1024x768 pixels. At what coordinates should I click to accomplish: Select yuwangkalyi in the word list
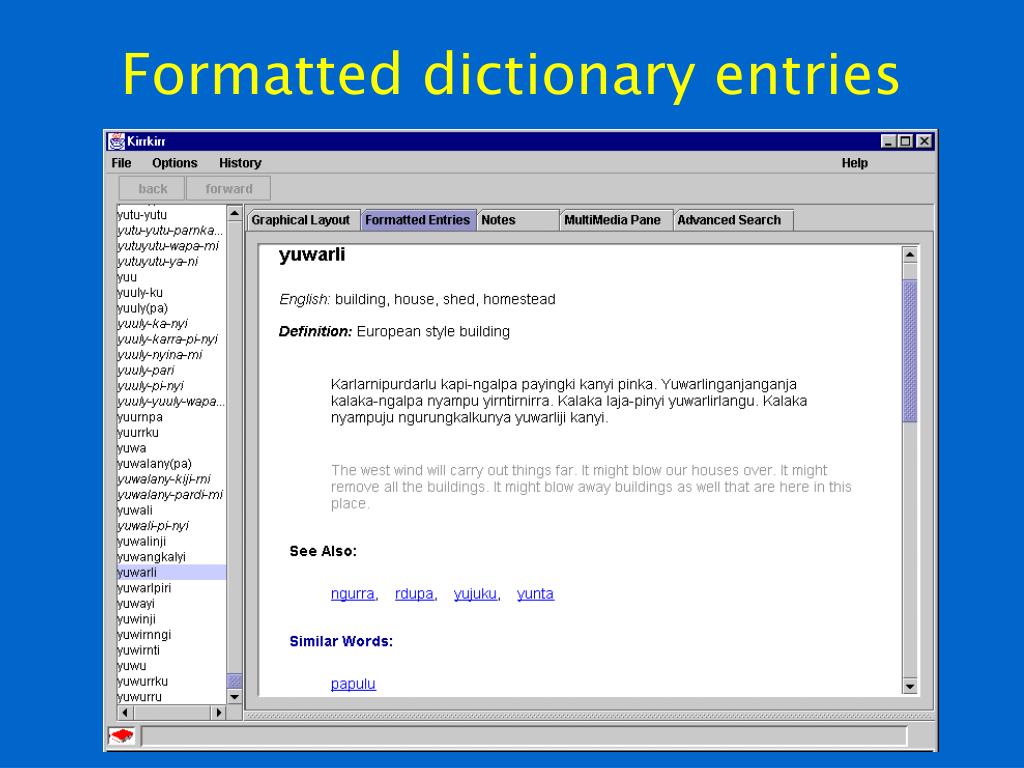point(171,557)
